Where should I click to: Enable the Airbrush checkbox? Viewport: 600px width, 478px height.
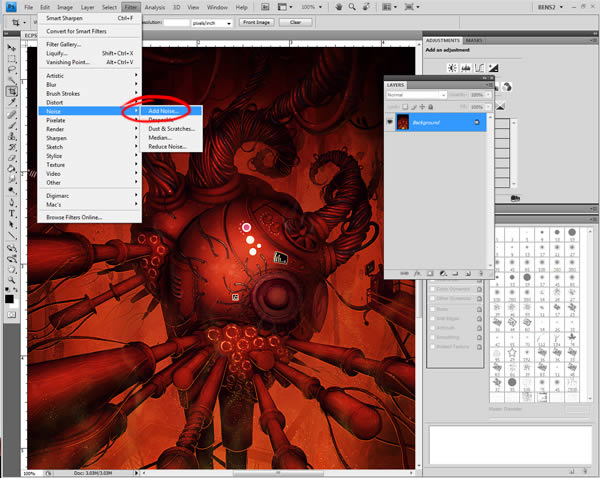[x=433, y=328]
